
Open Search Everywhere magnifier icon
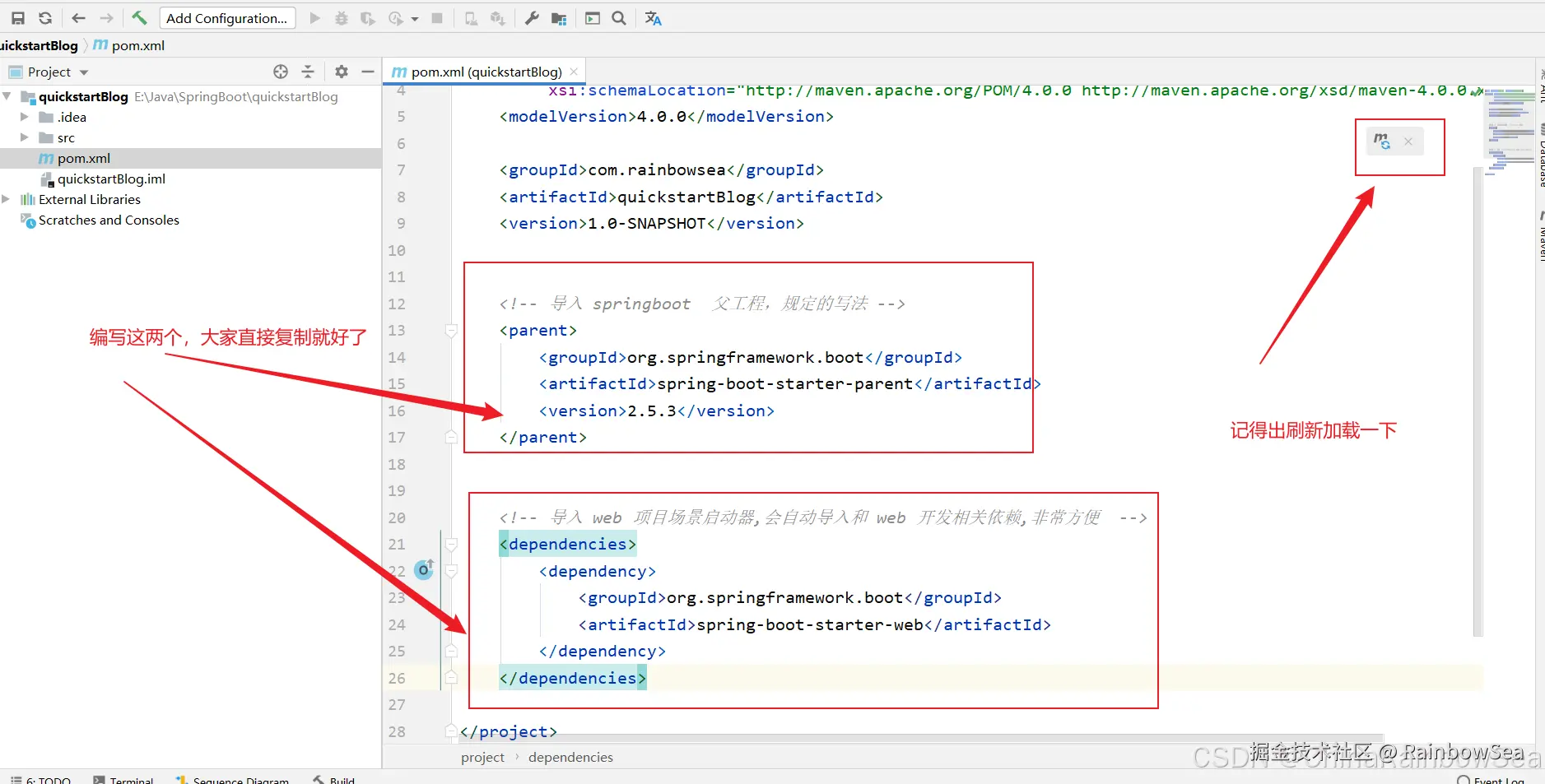619,18
